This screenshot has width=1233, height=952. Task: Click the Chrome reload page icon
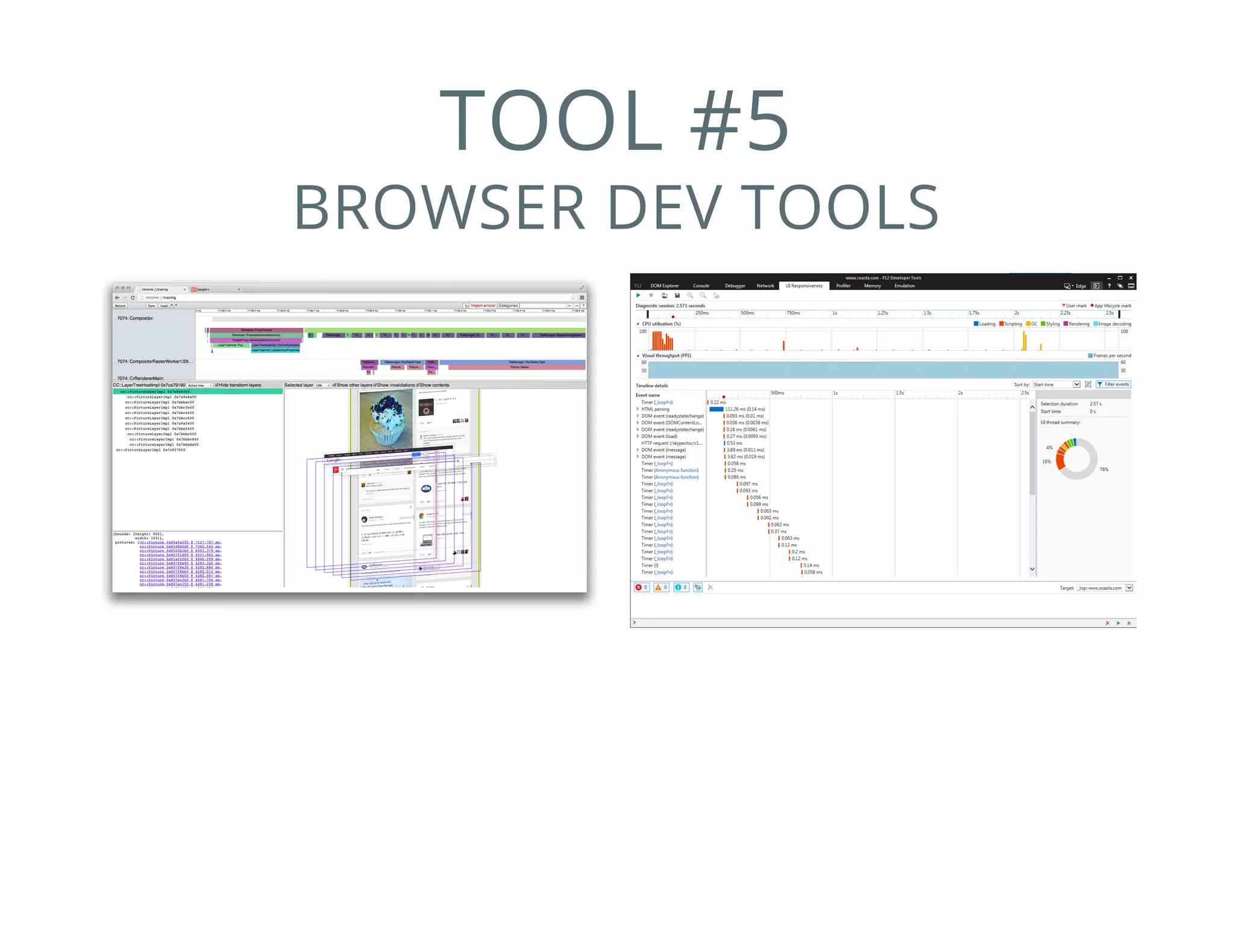(132, 297)
